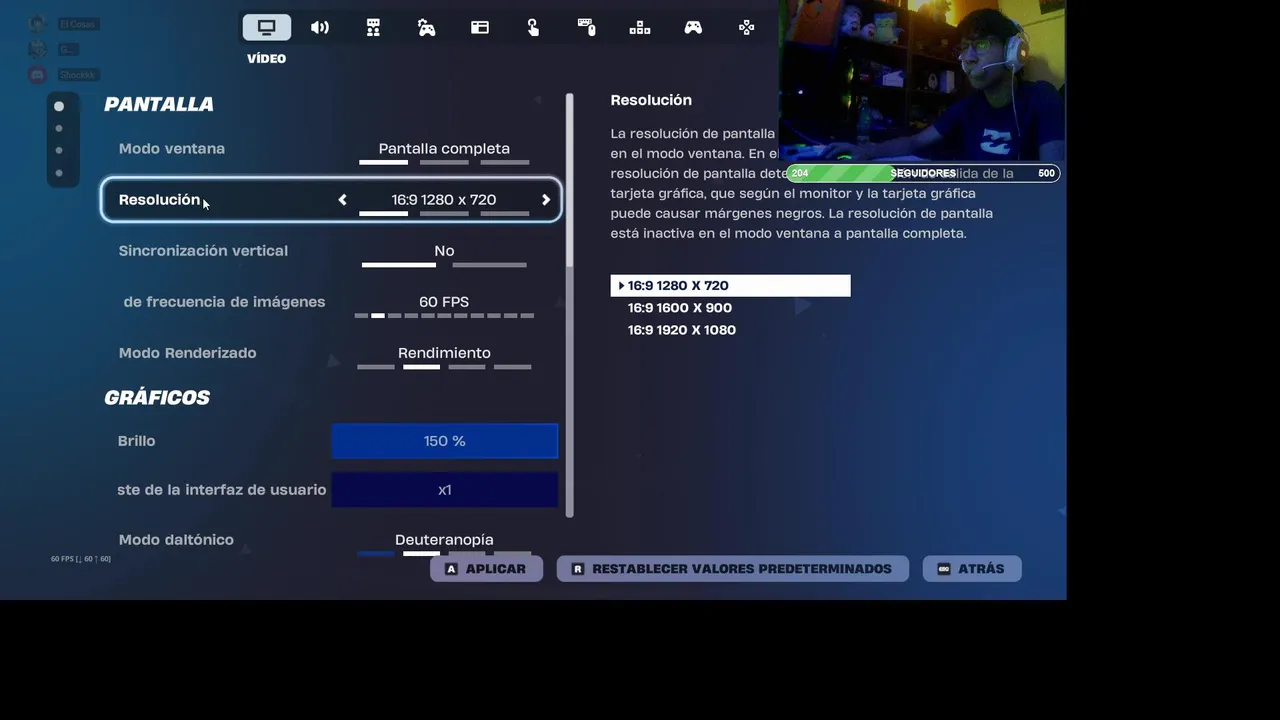The height and width of the screenshot is (720, 1280).
Task: Click the PANTALLA section heading
Action: 159,104
